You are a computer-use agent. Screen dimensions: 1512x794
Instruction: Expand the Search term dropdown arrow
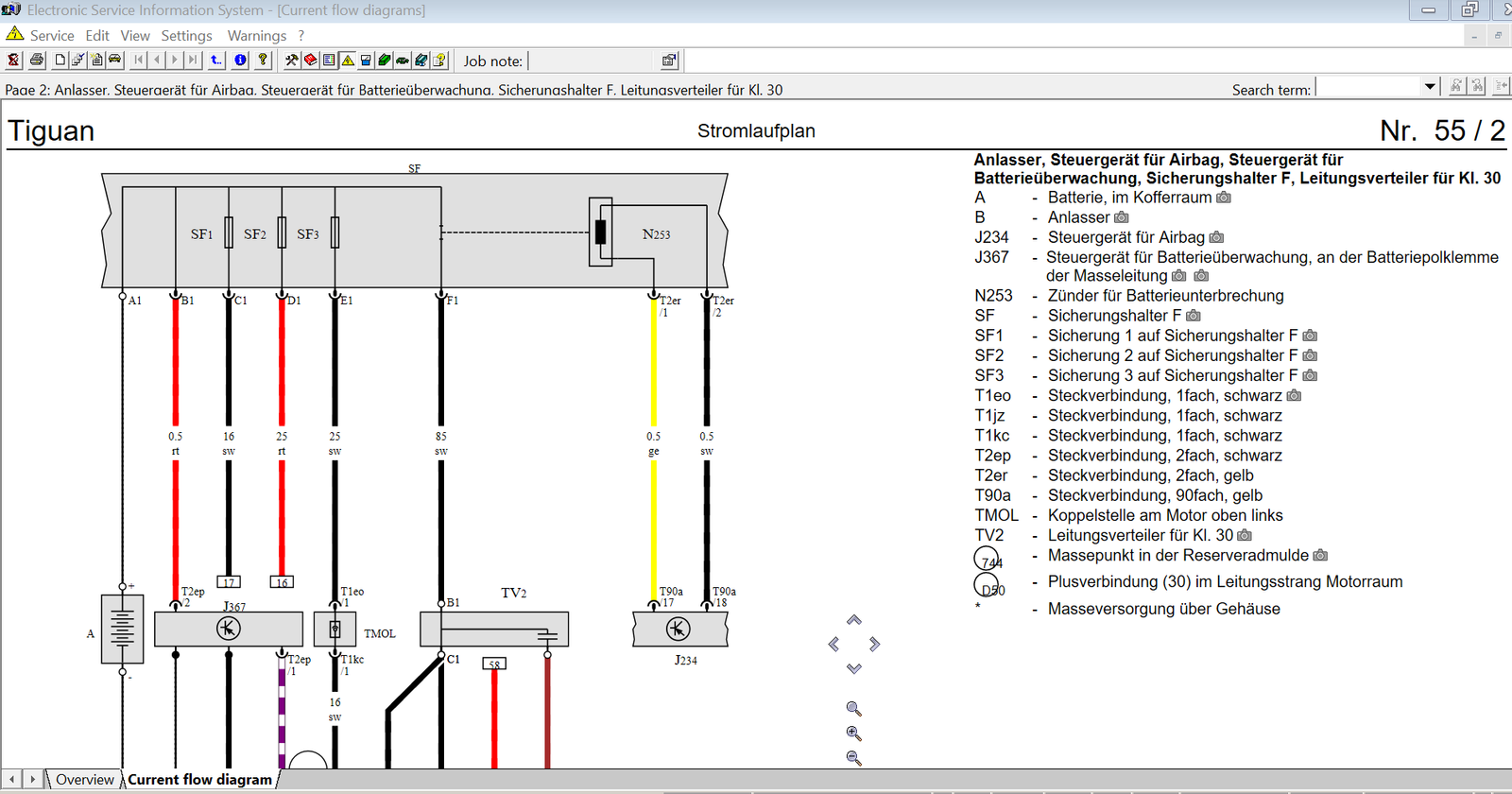point(1430,87)
